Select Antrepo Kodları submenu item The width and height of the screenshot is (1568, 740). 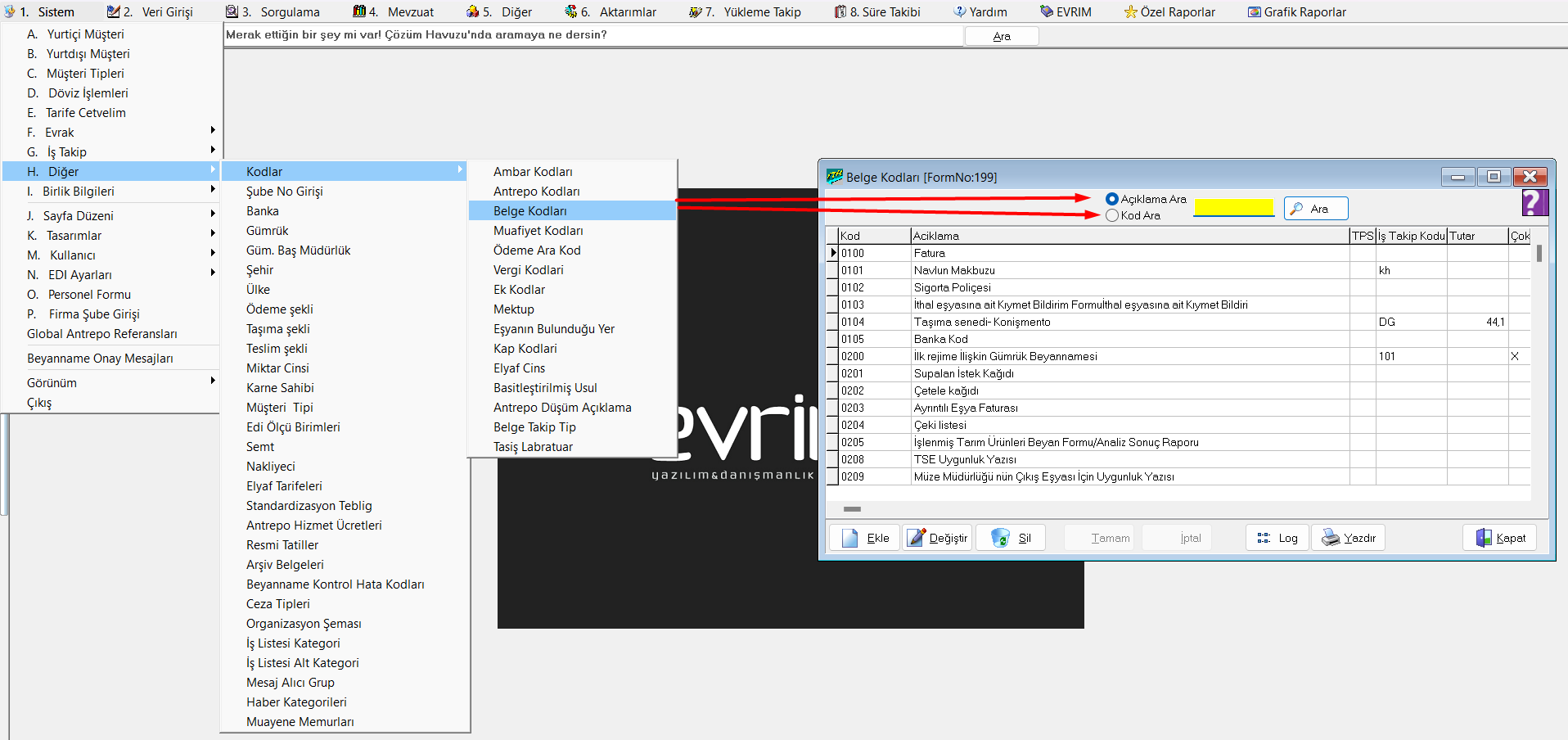point(572,192)
